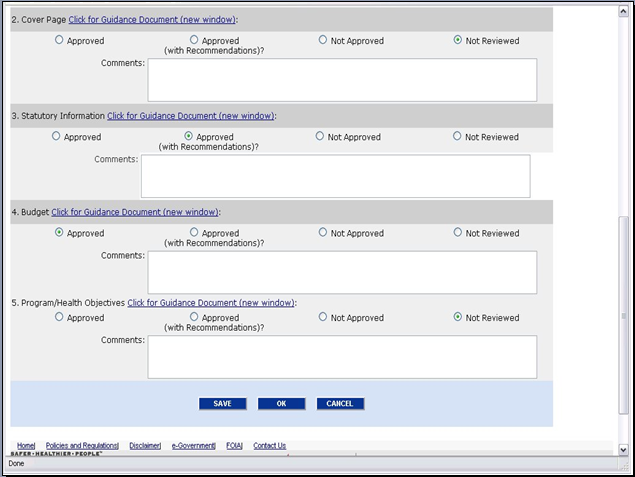Image resolution: width=635 pixels, height=477 pixels.
Task: Choose Not Reviewed for Statutory Information
Action: coord(457,136)
